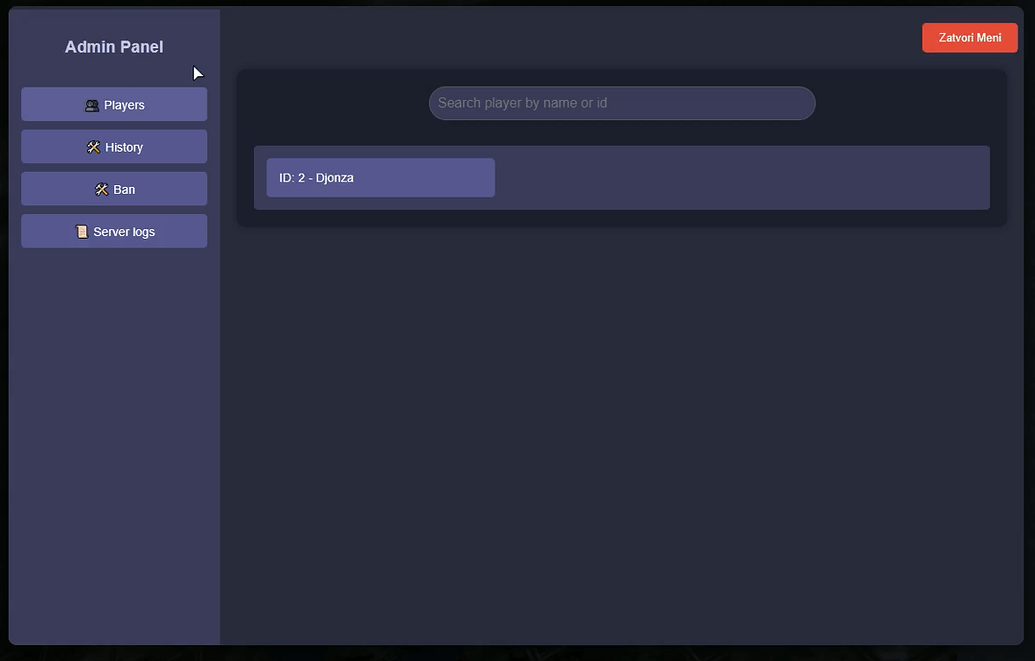Click the Server logs sidebar button
Image resolution: width=1035 pixels, height=661 pixels.
(114, 231)
